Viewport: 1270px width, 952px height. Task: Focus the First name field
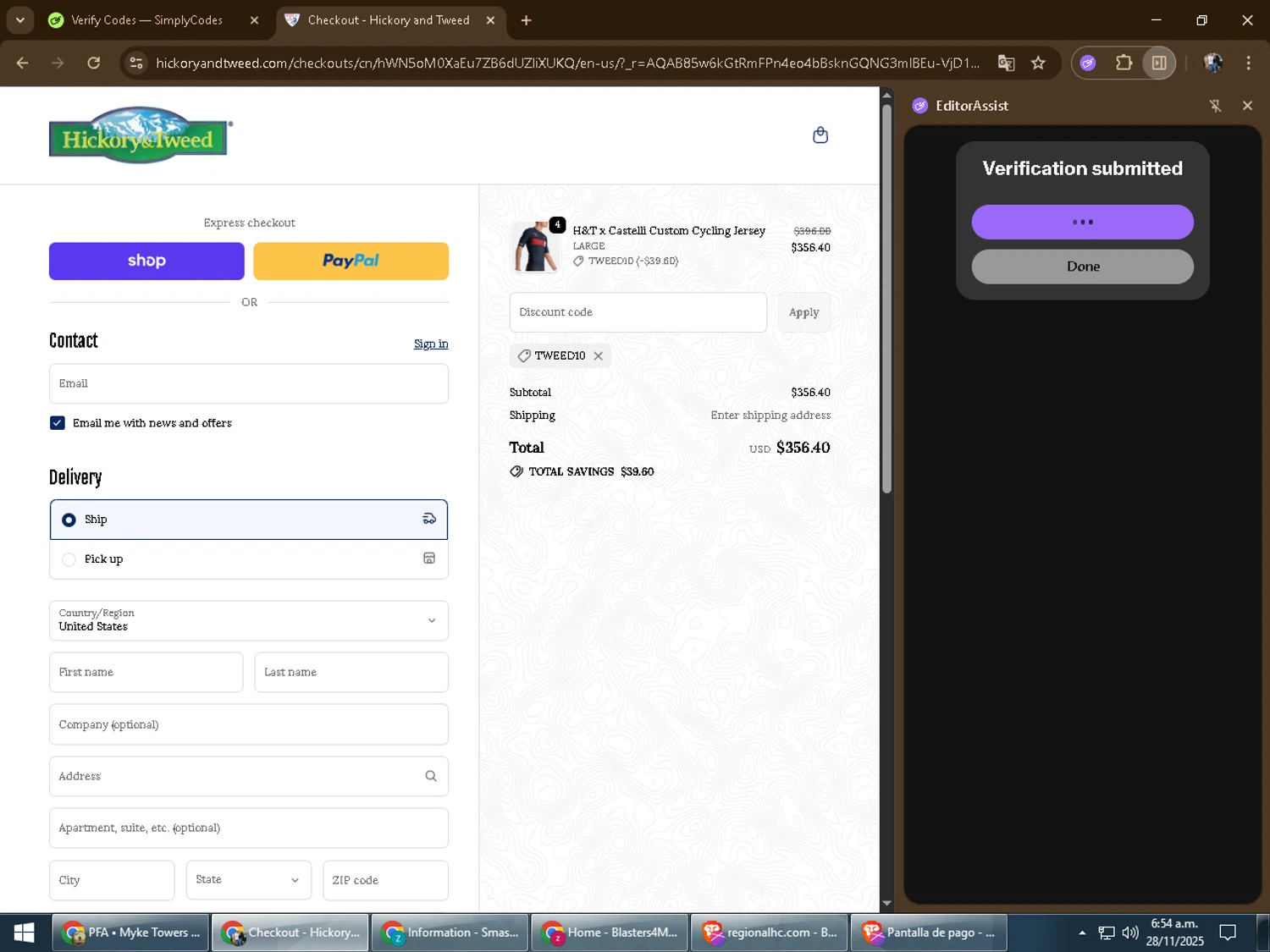[x=146, y=672]
